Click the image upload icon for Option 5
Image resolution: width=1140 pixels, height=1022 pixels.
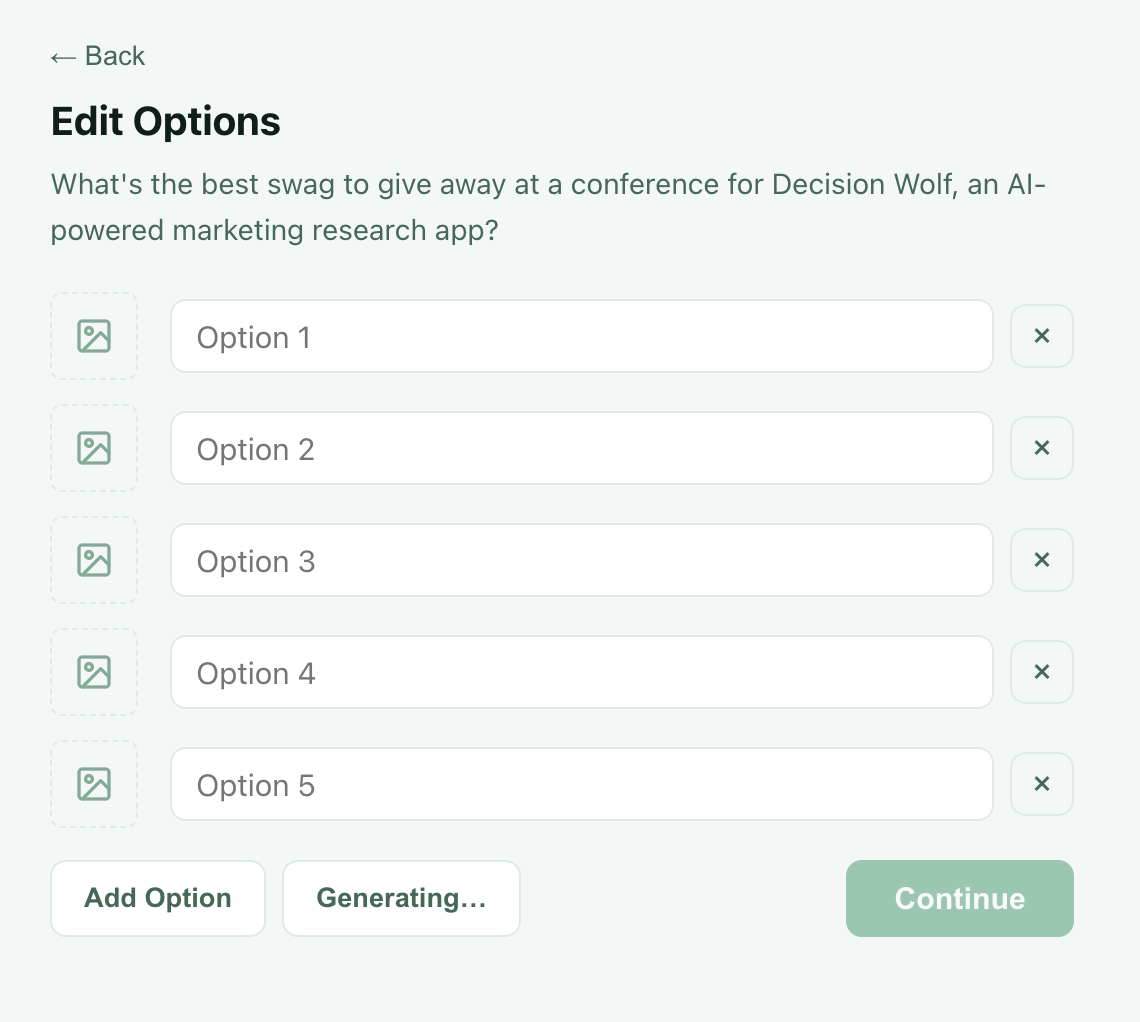click(93, 784)
